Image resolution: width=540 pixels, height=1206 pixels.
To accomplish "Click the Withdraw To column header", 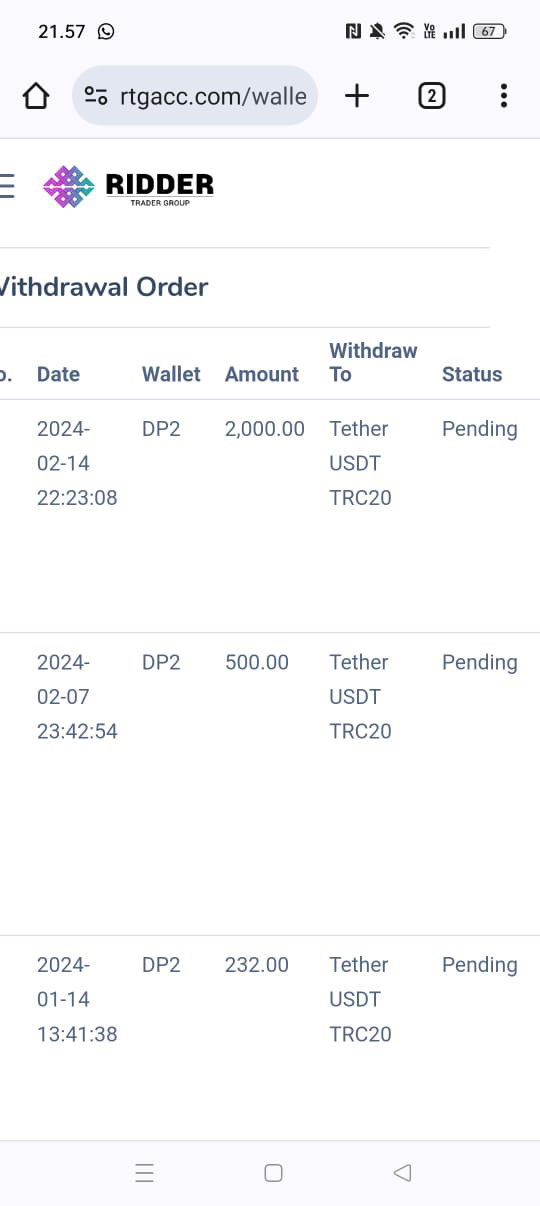I will [x=373, y=362].
